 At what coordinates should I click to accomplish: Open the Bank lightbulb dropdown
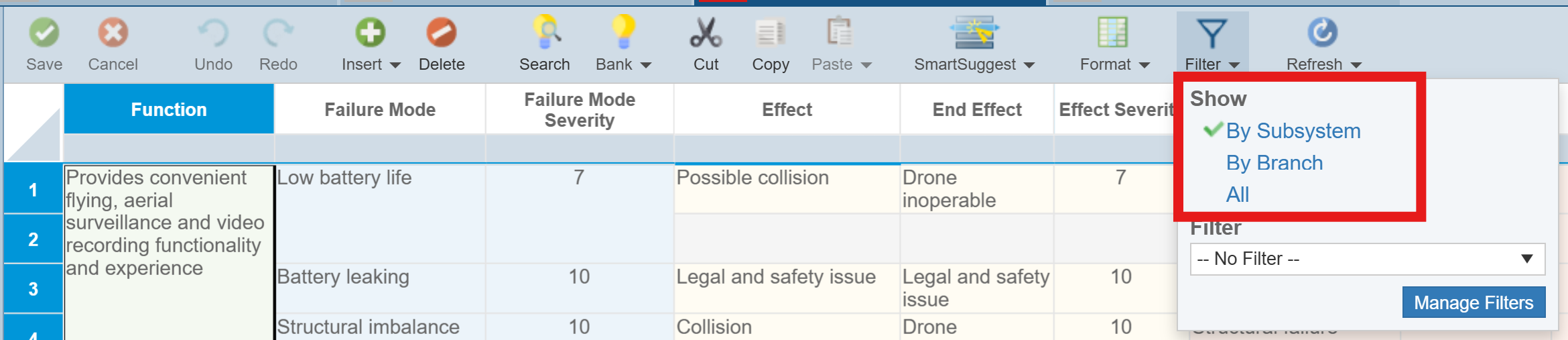[x=645, y=65]
